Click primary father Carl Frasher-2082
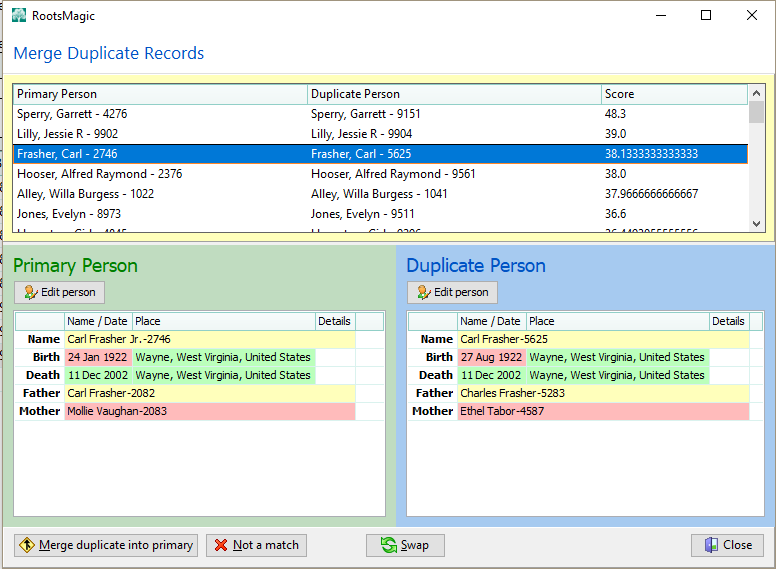This screenshot has height=569, width=776. coord(210,393)
